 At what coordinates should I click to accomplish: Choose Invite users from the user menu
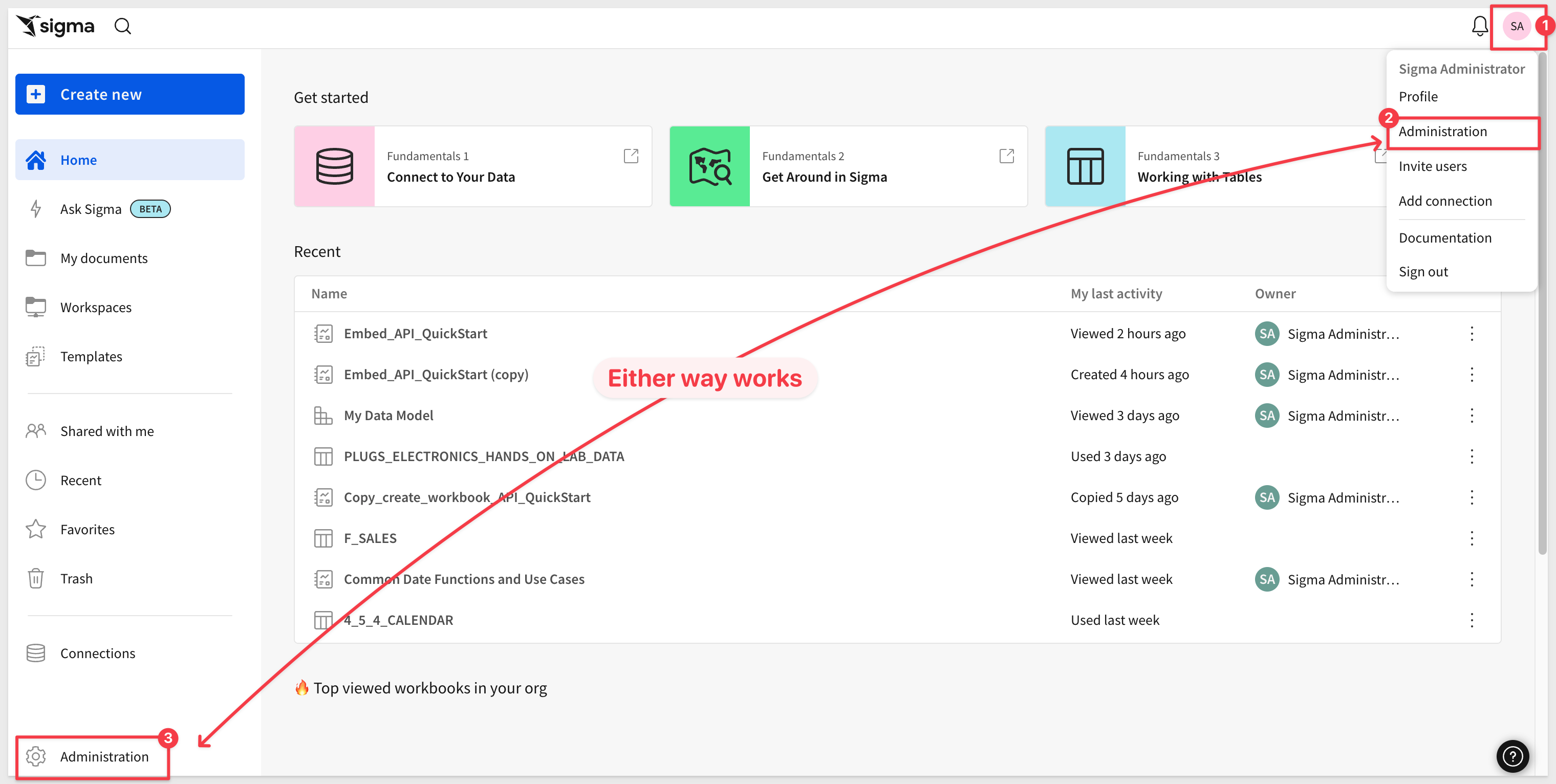[x=1432, y=166]
